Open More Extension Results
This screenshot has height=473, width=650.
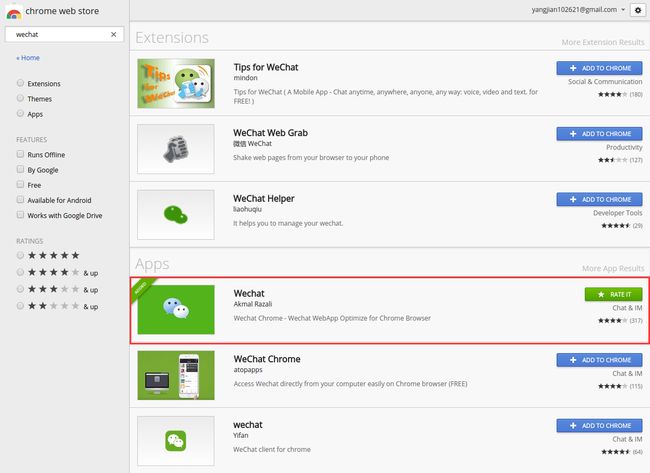tap(603, 42)
